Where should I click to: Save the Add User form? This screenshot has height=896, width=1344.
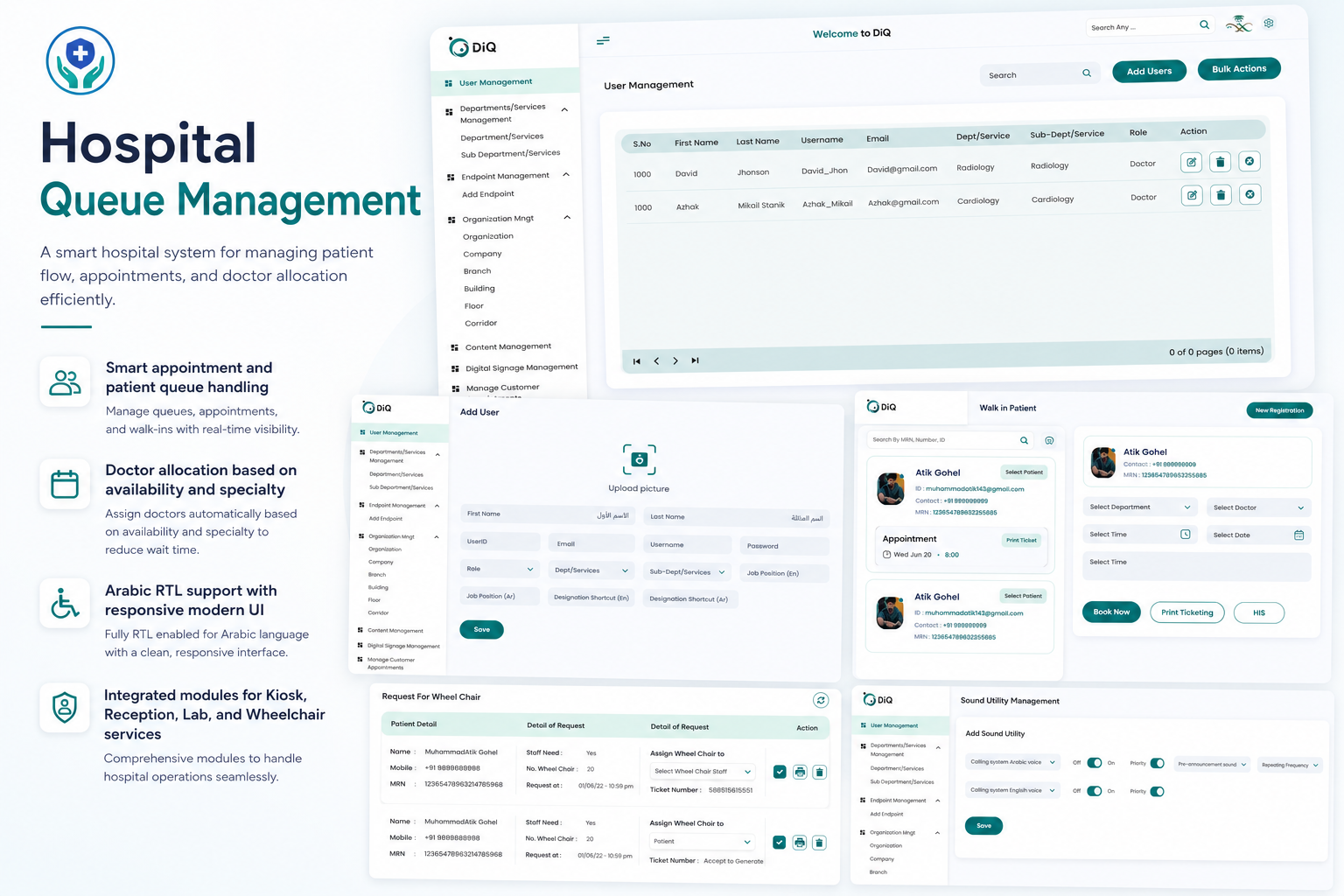(x=481, y=629)
